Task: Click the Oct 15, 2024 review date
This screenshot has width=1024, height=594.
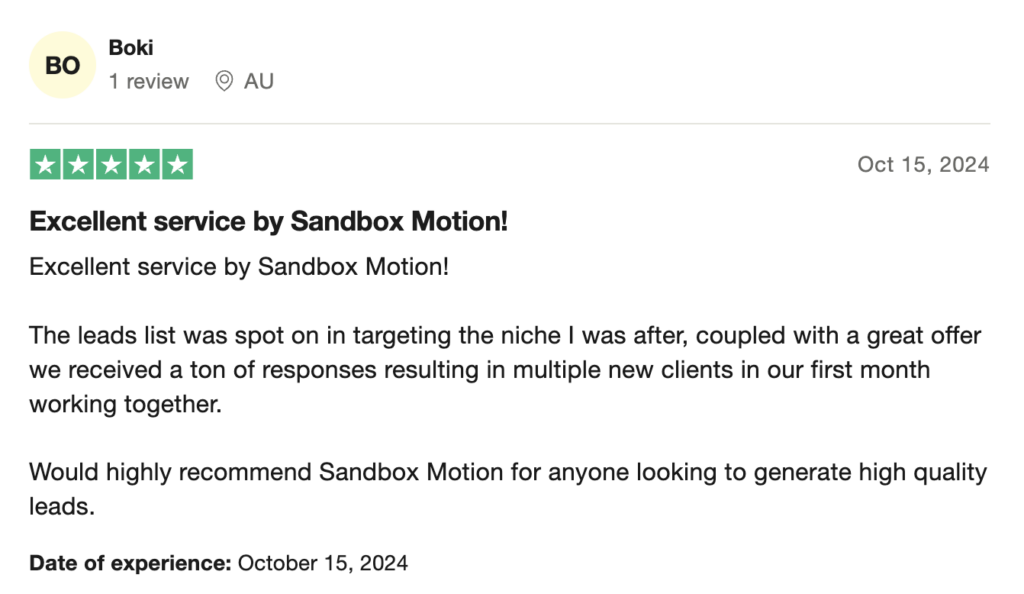Action: coord(923,165)
